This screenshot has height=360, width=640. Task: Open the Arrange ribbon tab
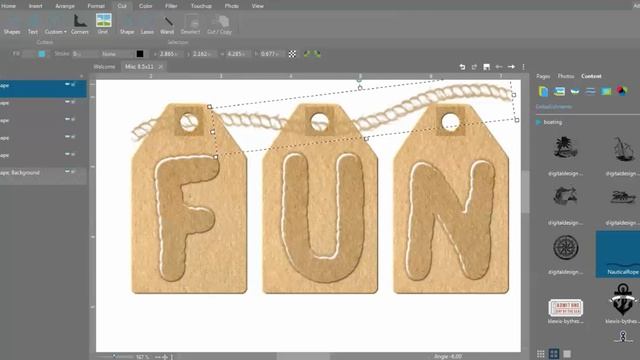click(x=65, y=6)
